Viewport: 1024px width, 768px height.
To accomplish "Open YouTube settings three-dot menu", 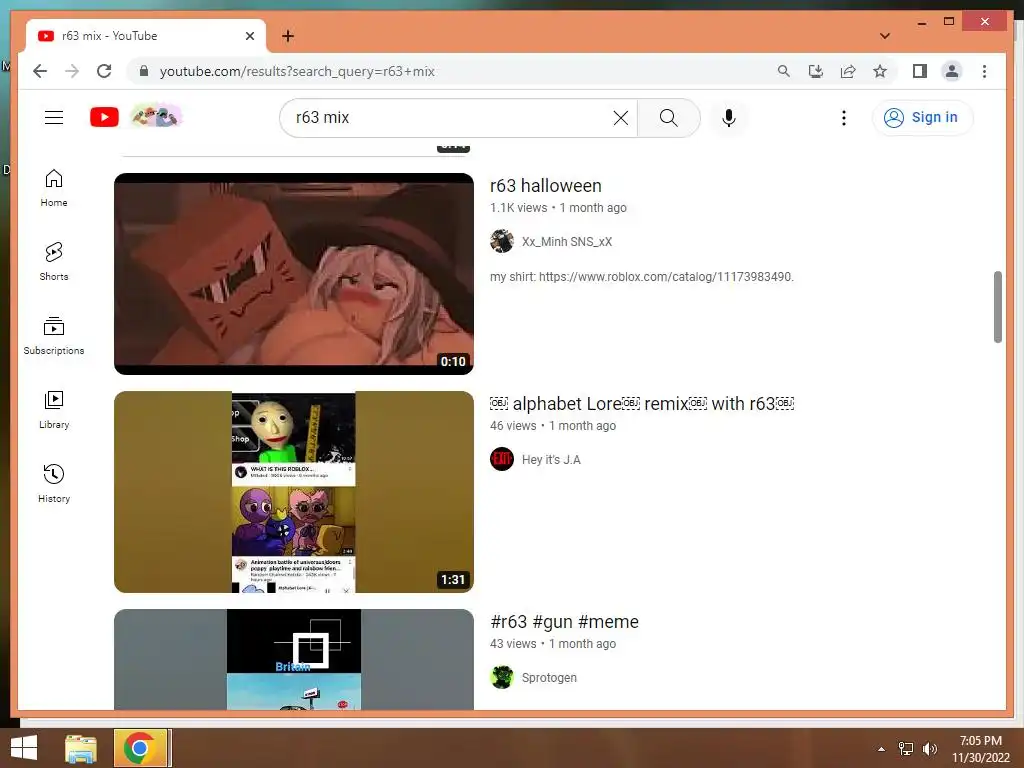I will (844, 118).
